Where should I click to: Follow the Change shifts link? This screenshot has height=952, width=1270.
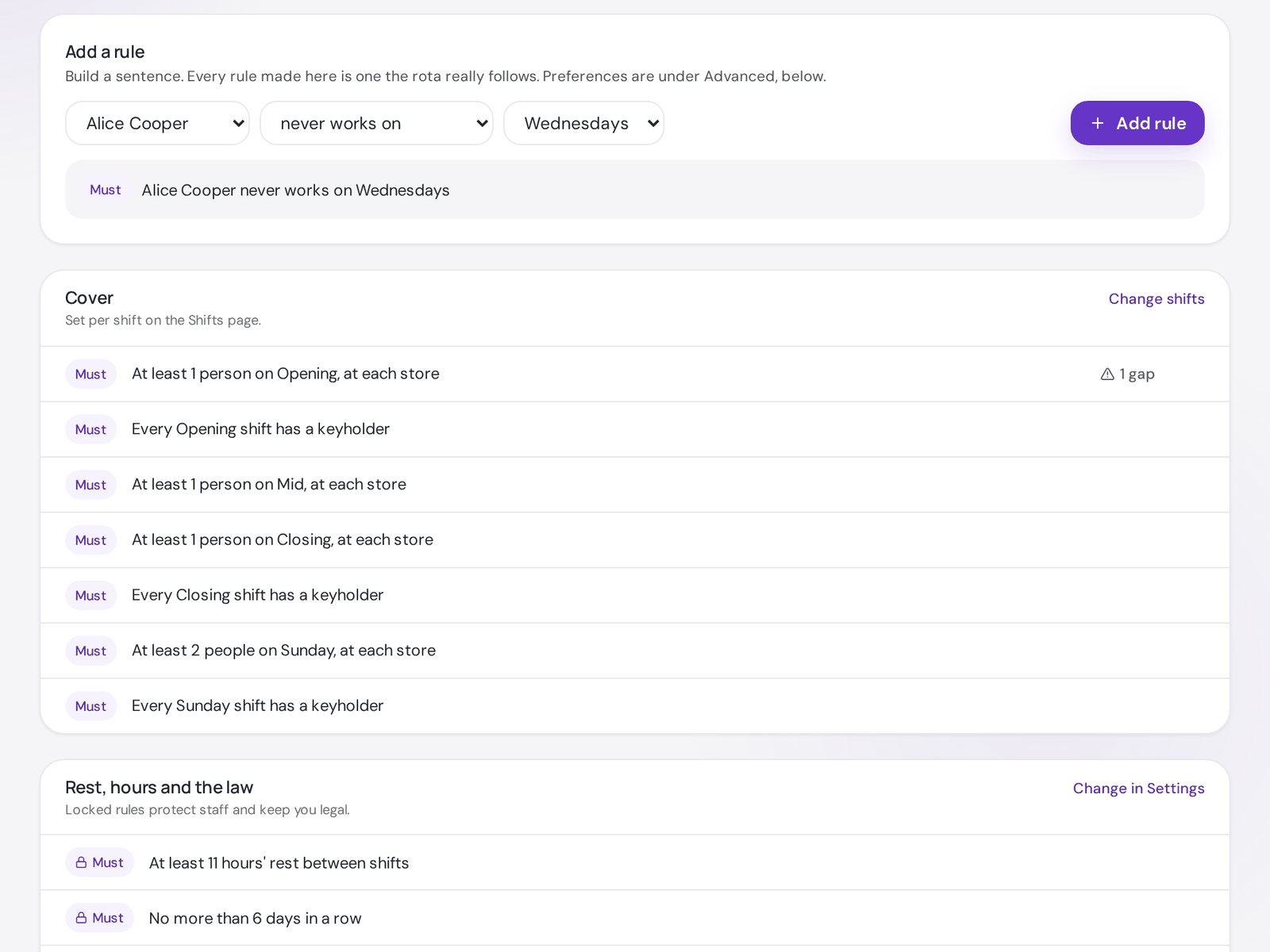[x=1156, y=299]
